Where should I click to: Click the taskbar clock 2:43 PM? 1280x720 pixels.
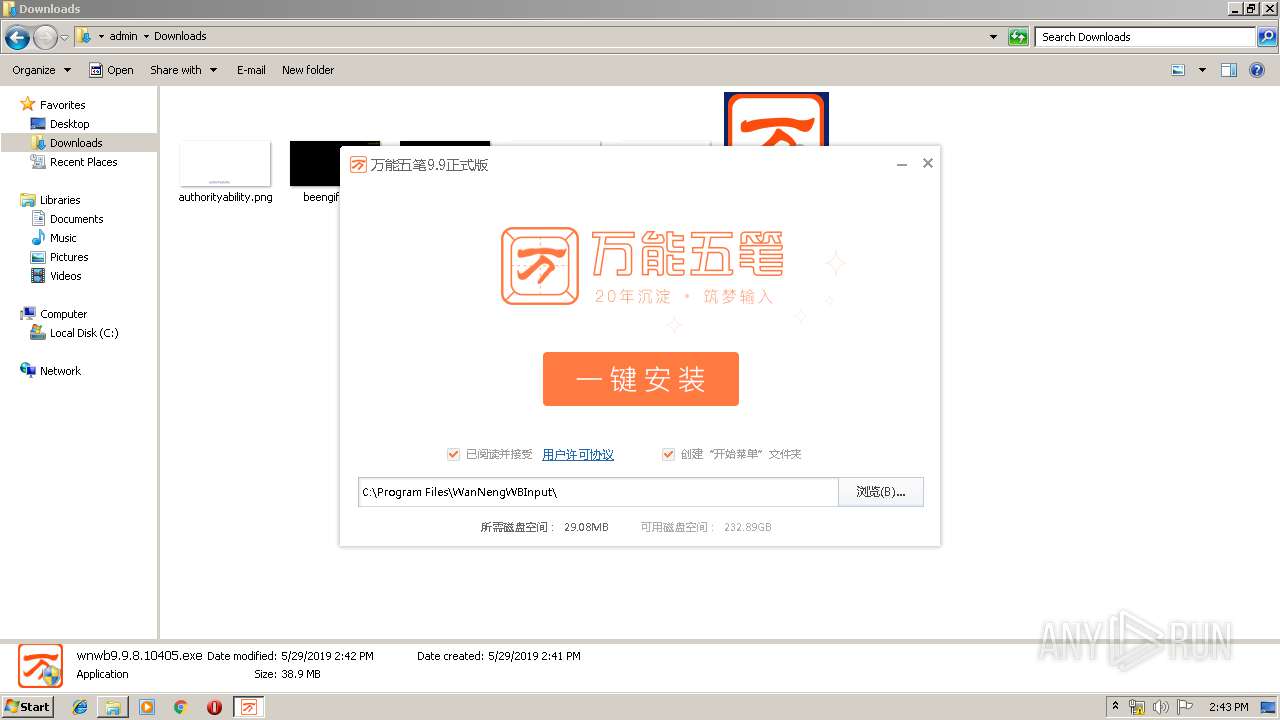[x=1229, y=707]
